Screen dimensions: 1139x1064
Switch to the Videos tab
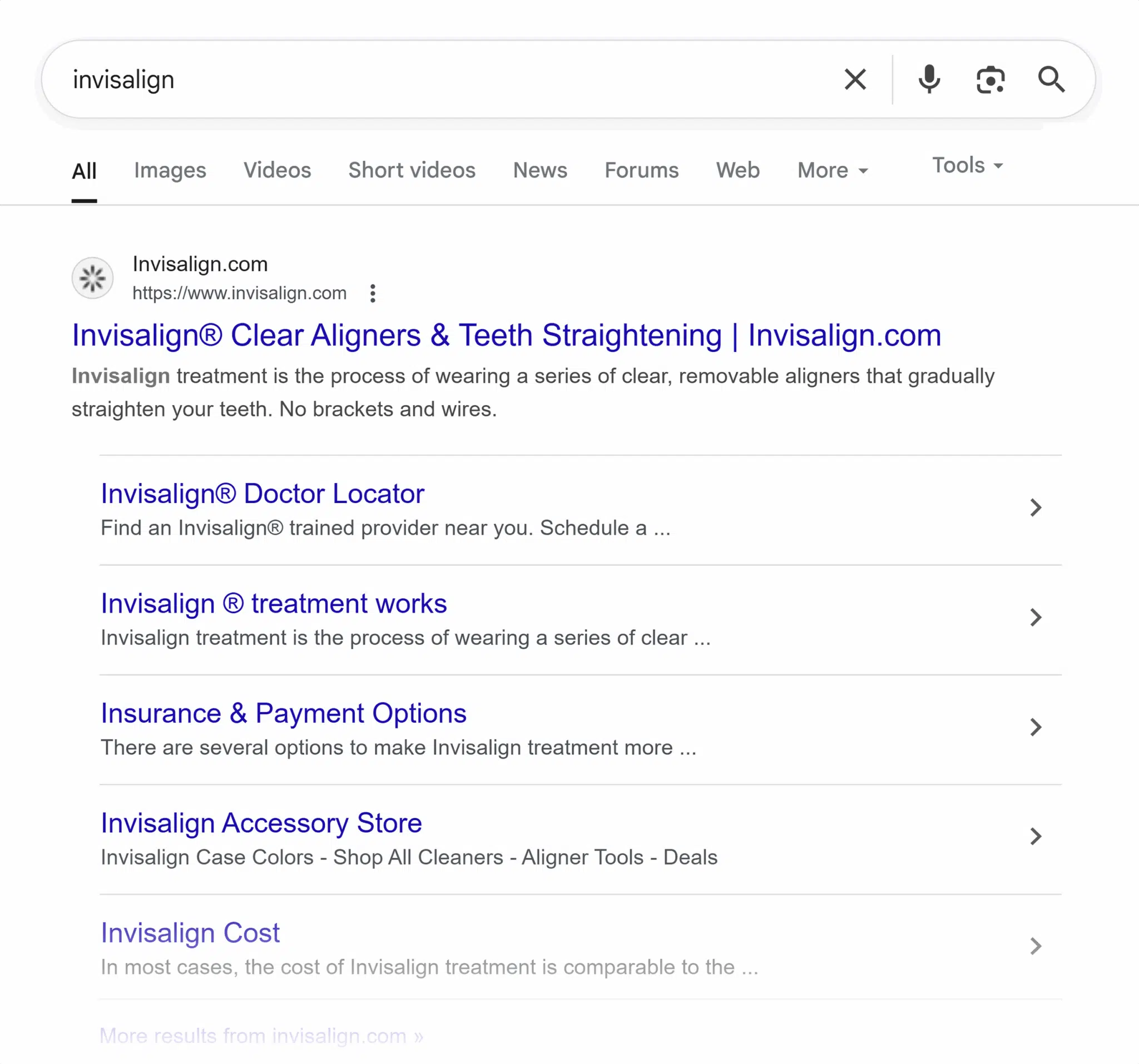pos(278,170)
